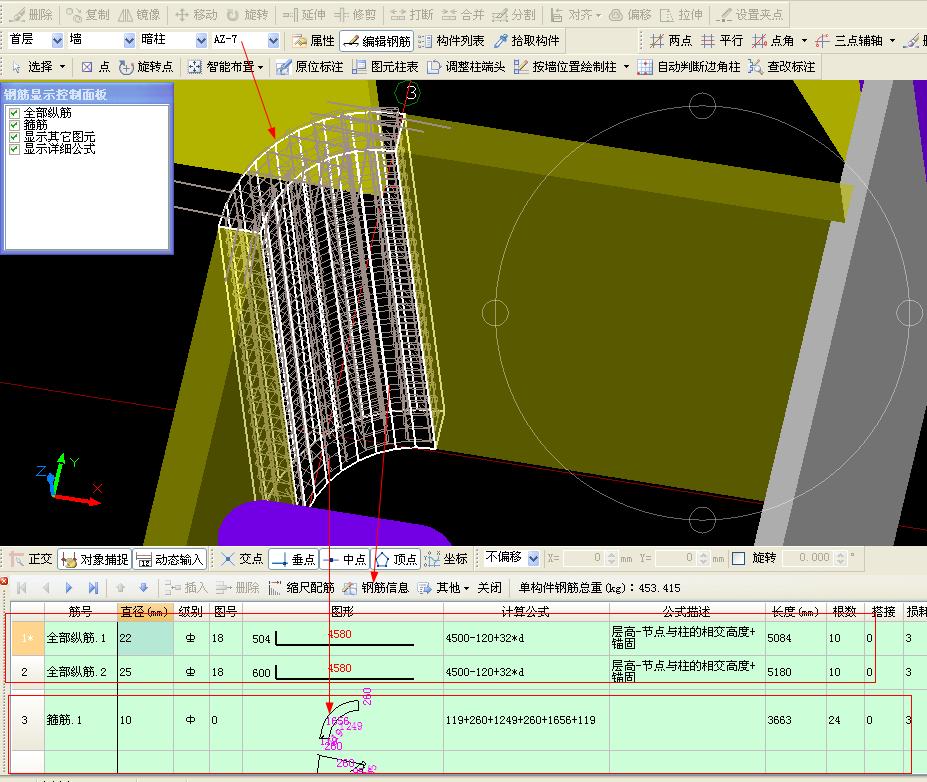
Task: Expand the 对齐 dropdown arrow
Action: (598, 15)
